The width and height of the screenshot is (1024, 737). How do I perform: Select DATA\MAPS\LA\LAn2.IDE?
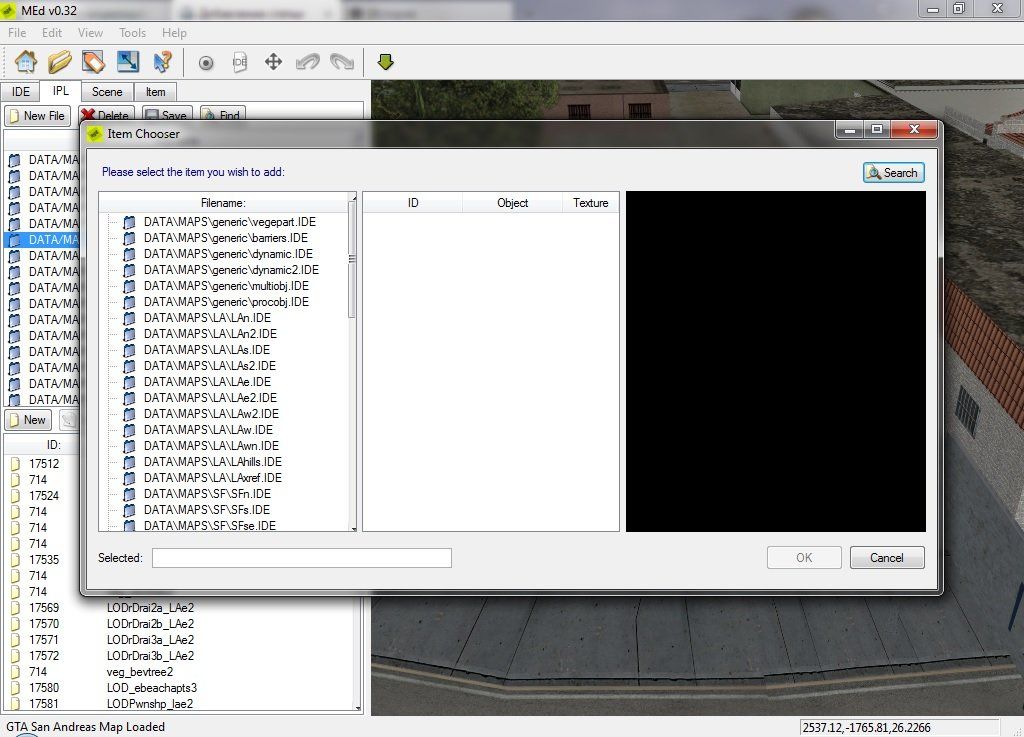210,334
